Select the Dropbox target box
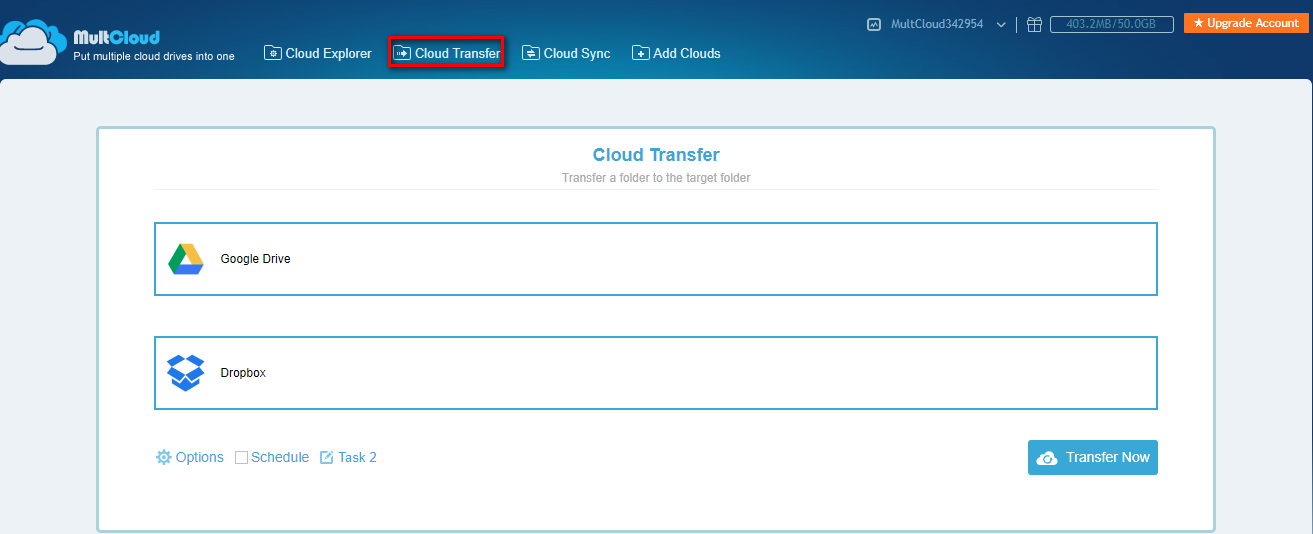Viewport: 1313px width, 534px height. pos(656,373)
